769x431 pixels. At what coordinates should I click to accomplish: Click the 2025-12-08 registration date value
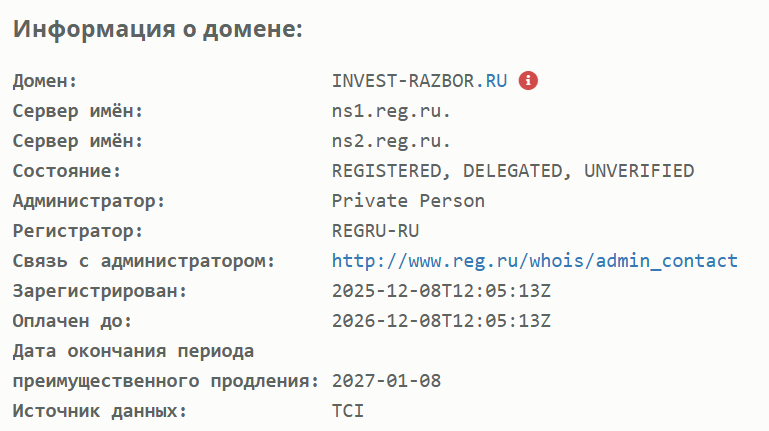pos(441,291)
